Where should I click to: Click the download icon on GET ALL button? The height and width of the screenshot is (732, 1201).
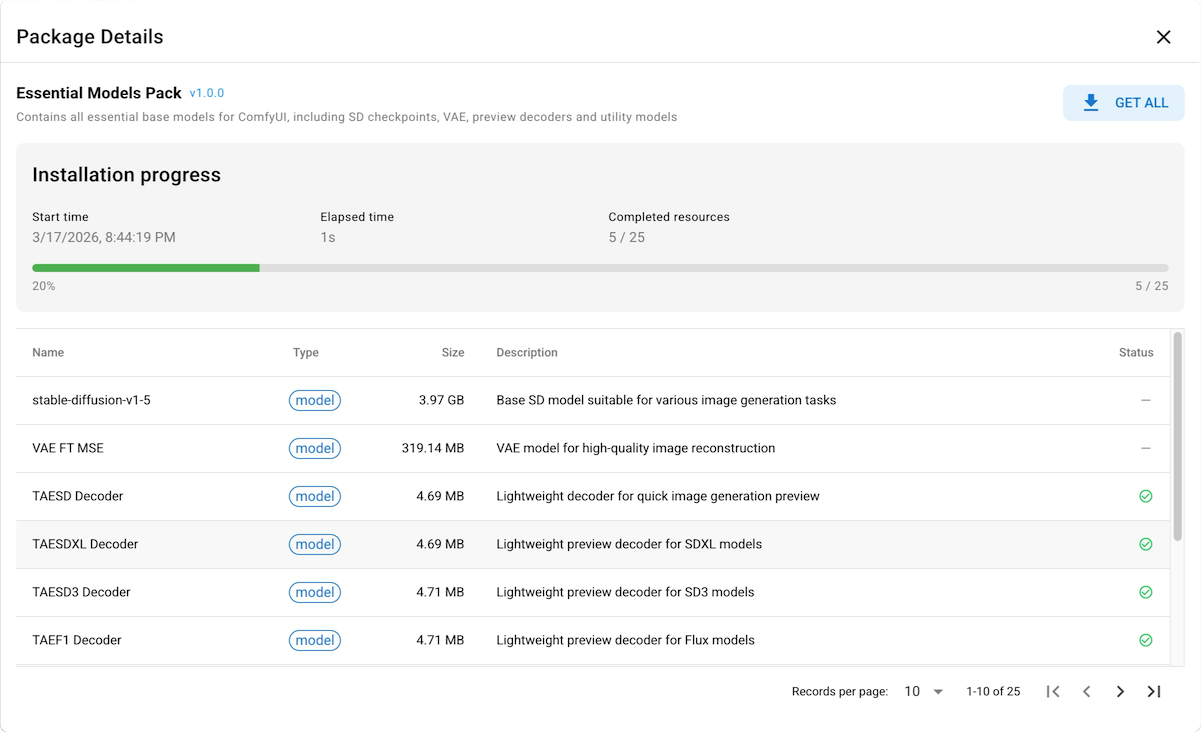pyautogui.click(x=1090, y=102)
